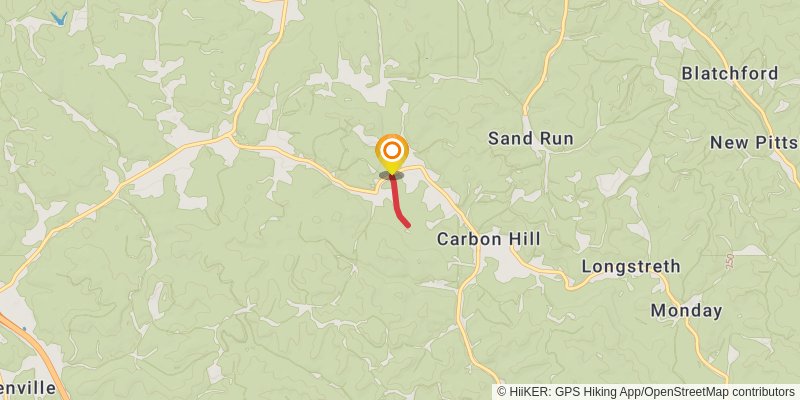Screen dimensions: 800x400
Task: Click the yellow road junction west of pin
Action: pyautogui.click(x=232, y=138)
